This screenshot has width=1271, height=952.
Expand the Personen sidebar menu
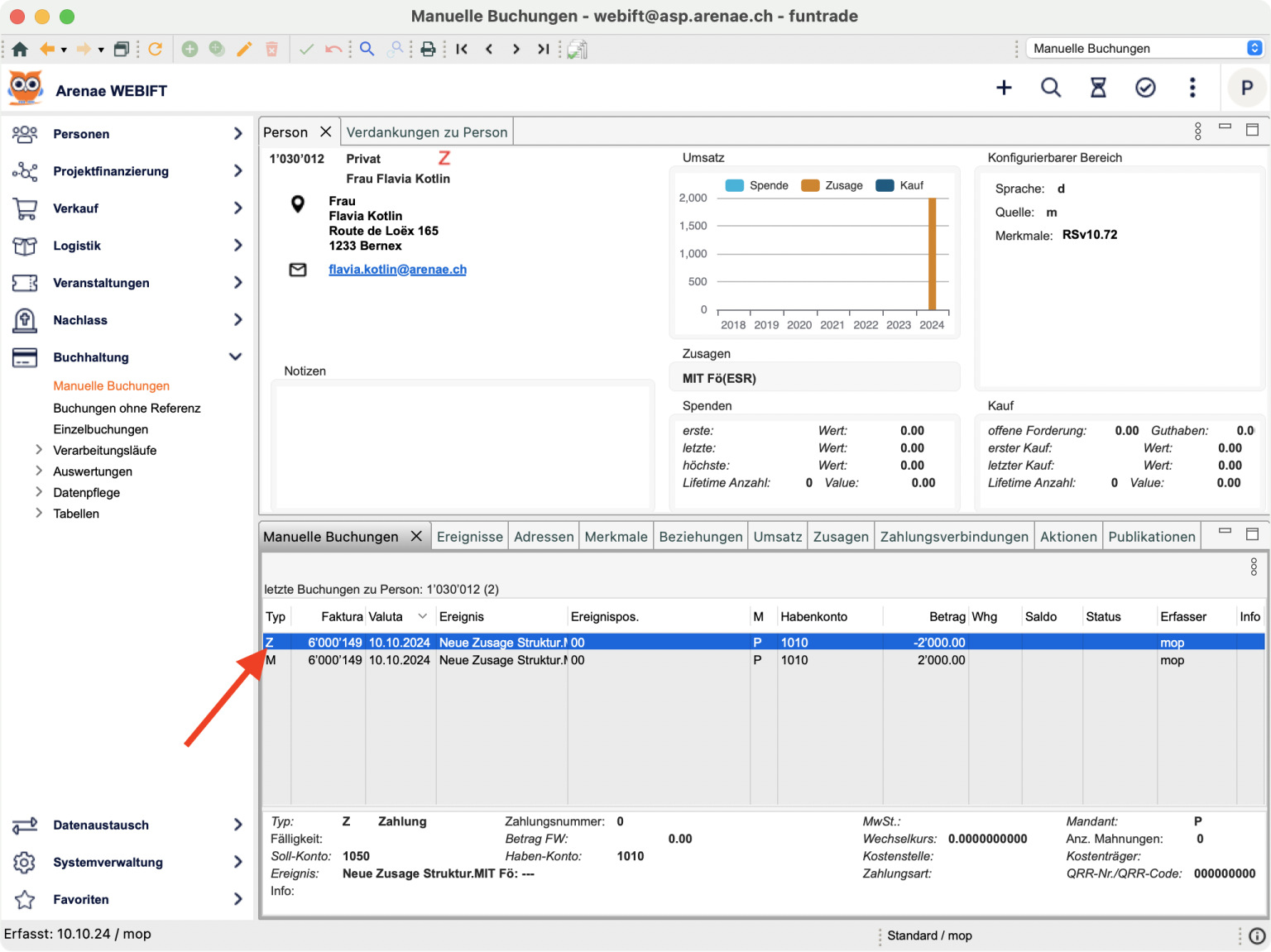(237, 134)
